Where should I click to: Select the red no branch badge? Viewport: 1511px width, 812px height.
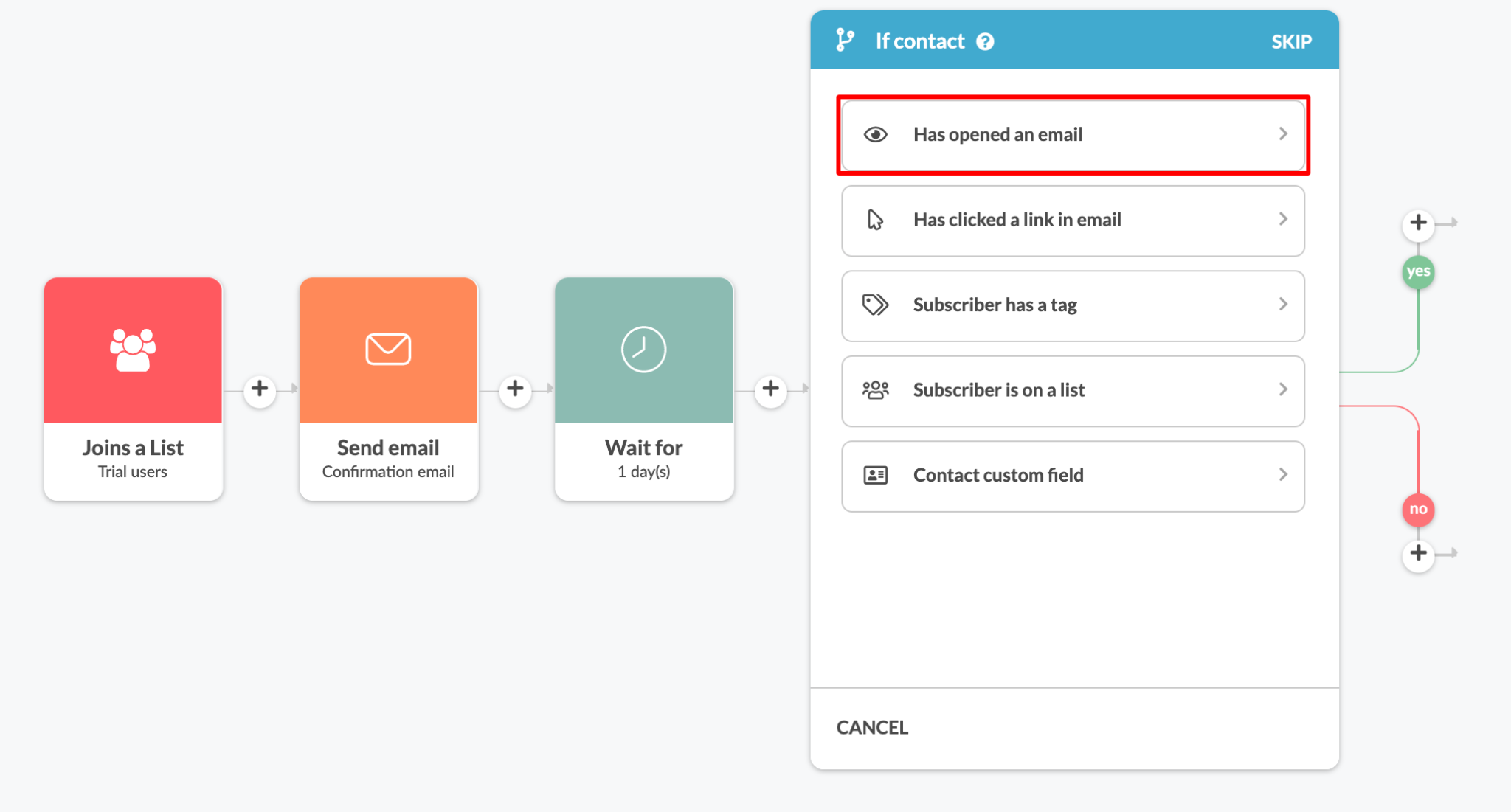pos(1418,509)
